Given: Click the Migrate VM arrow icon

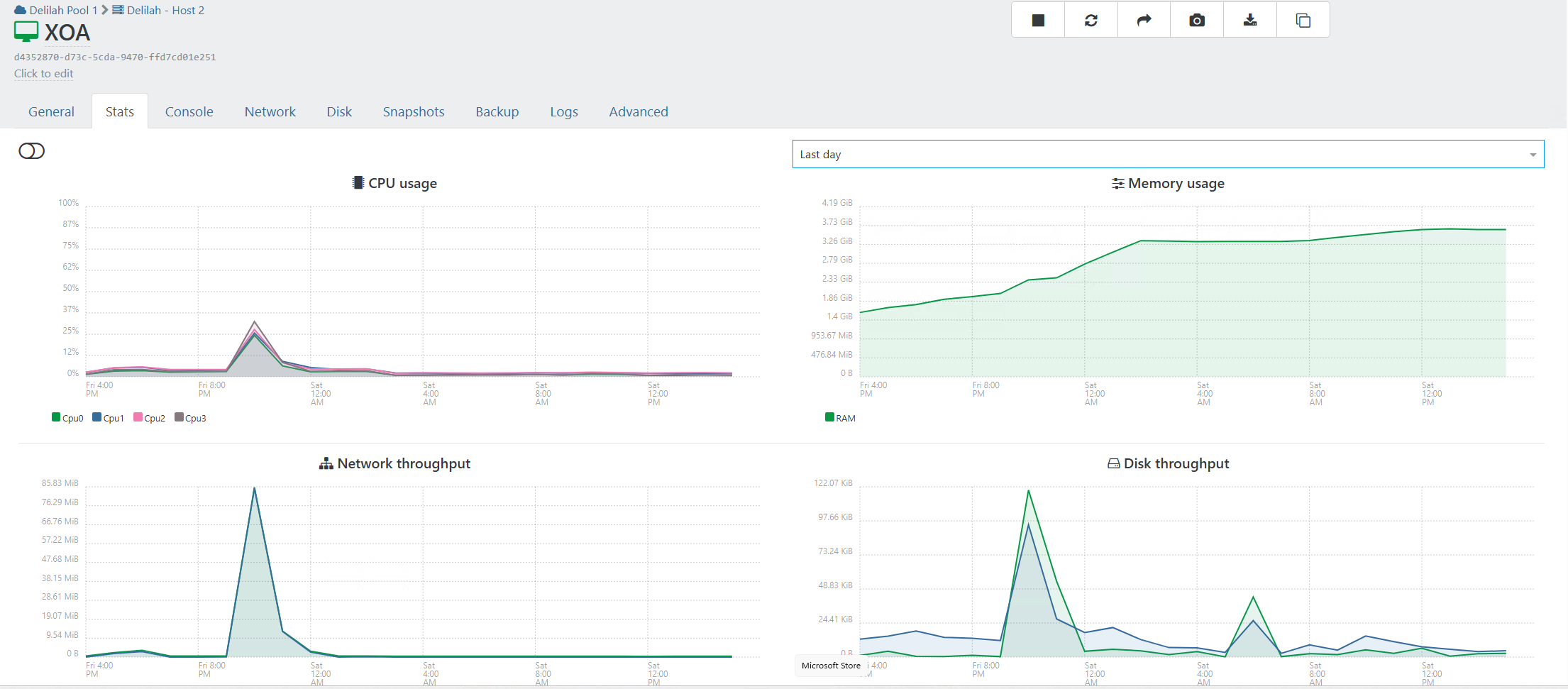Looking at the screenshot, I should click(x=1144, y=21).
